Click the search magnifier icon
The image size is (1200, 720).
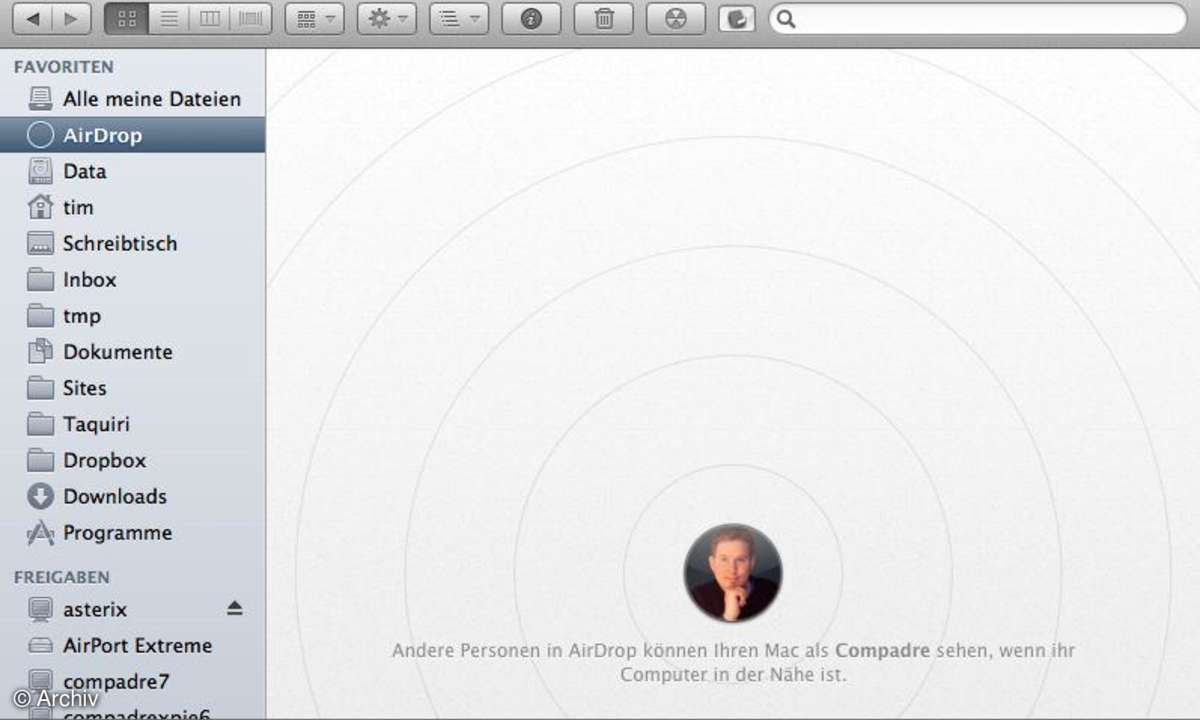(787, 18)
